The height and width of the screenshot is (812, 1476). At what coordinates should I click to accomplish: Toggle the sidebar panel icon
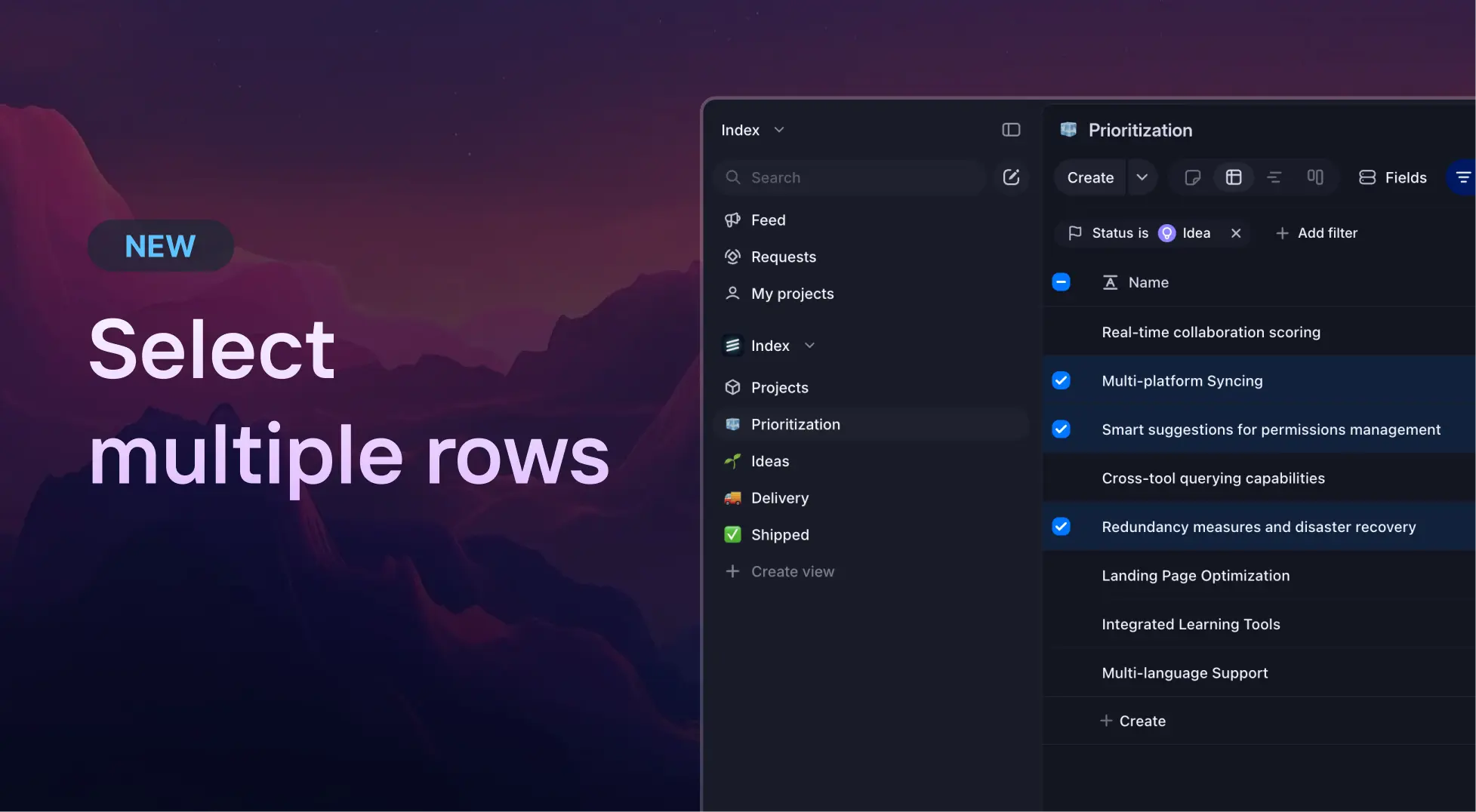click(1011, 129)
